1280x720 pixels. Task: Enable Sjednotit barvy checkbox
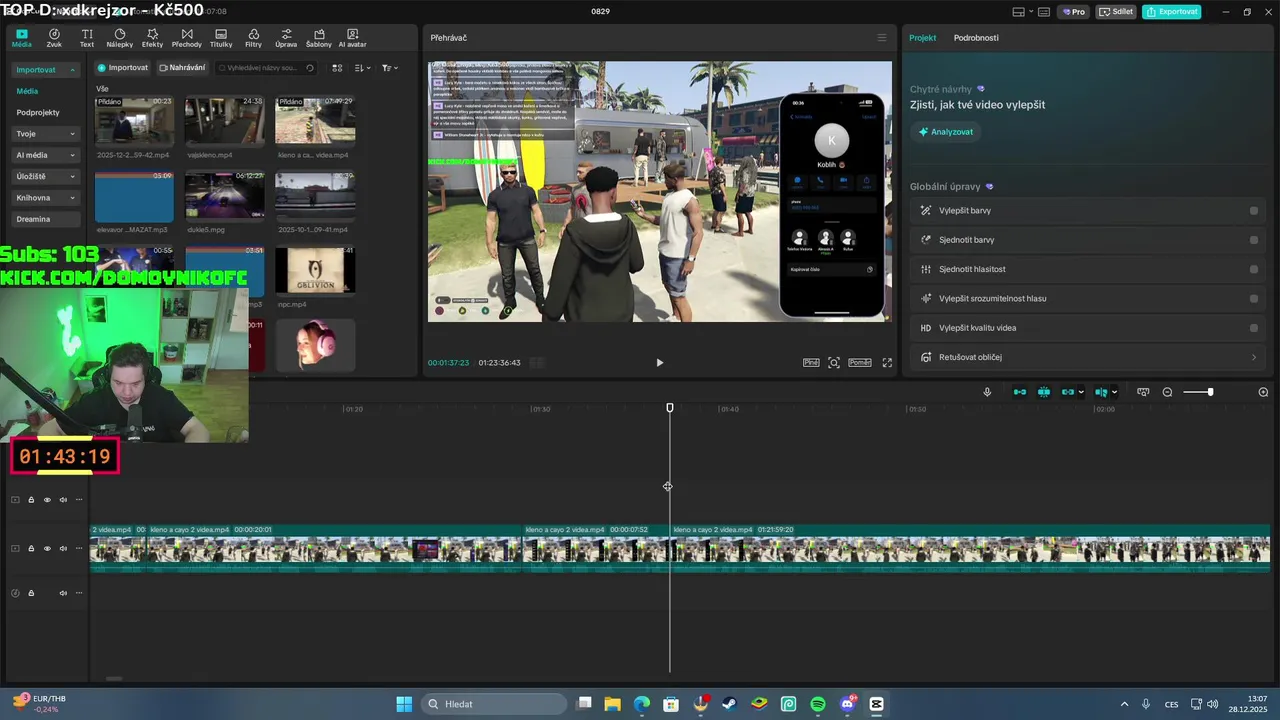(x=1254, y=240)
